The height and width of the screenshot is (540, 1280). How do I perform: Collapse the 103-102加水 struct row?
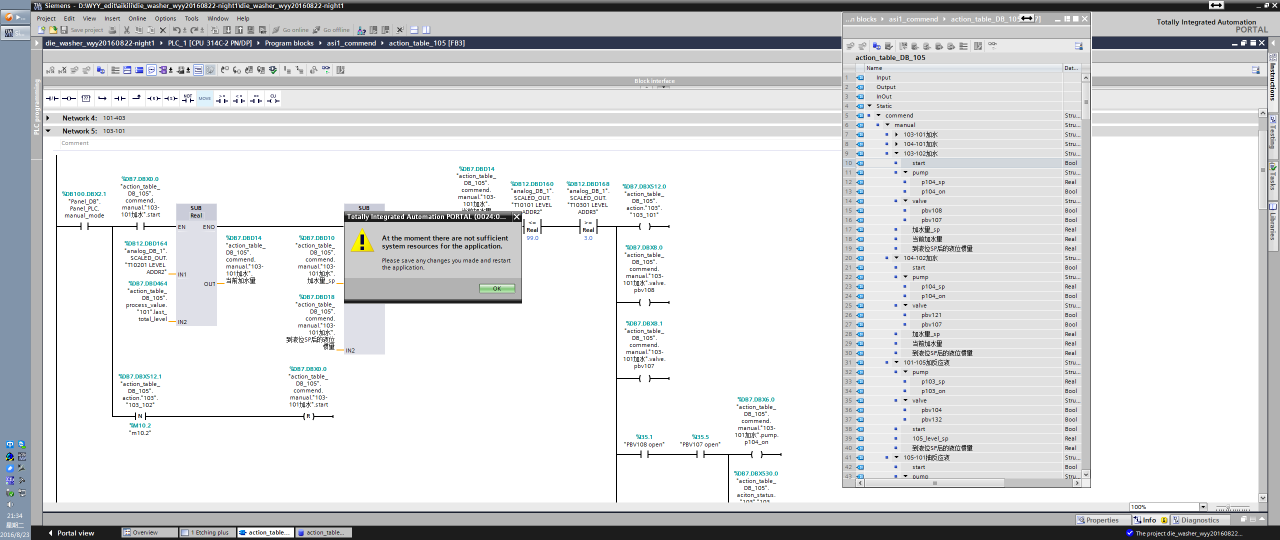[897, 153]
